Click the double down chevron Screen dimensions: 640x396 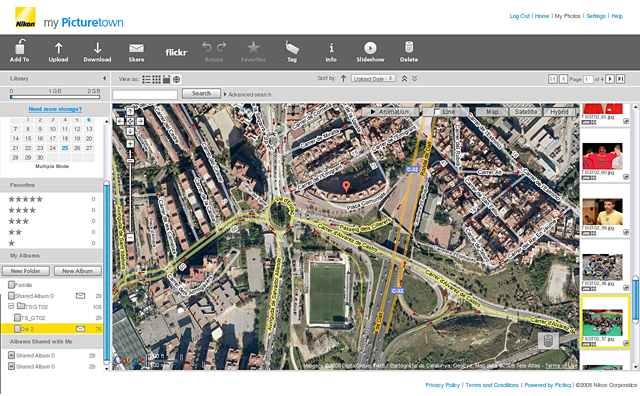point(414,78)
